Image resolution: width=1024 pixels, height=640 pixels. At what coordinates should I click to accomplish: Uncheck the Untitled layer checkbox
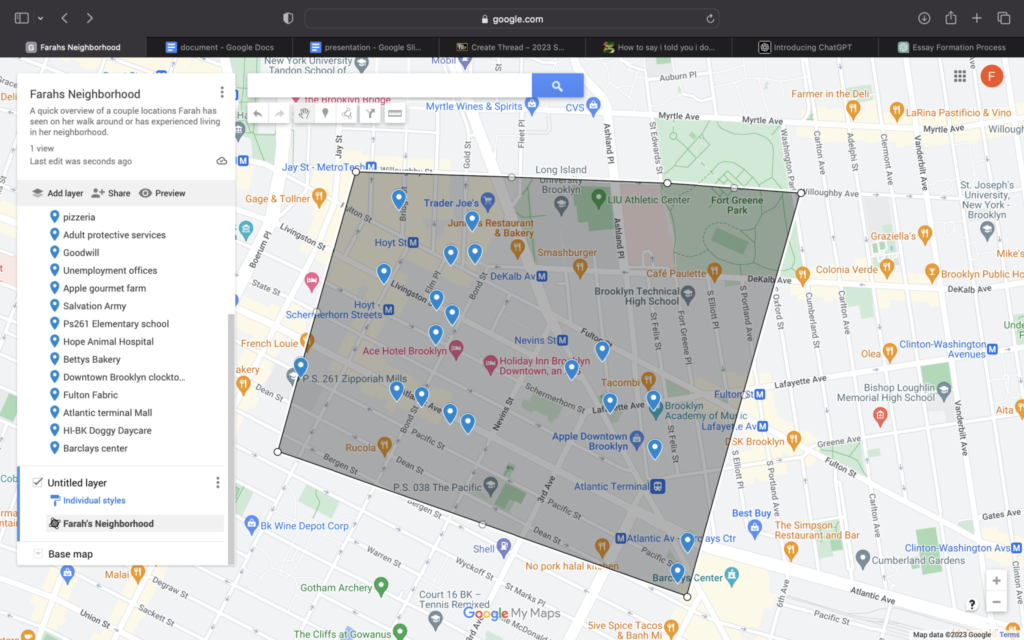(x=37, y=483)
